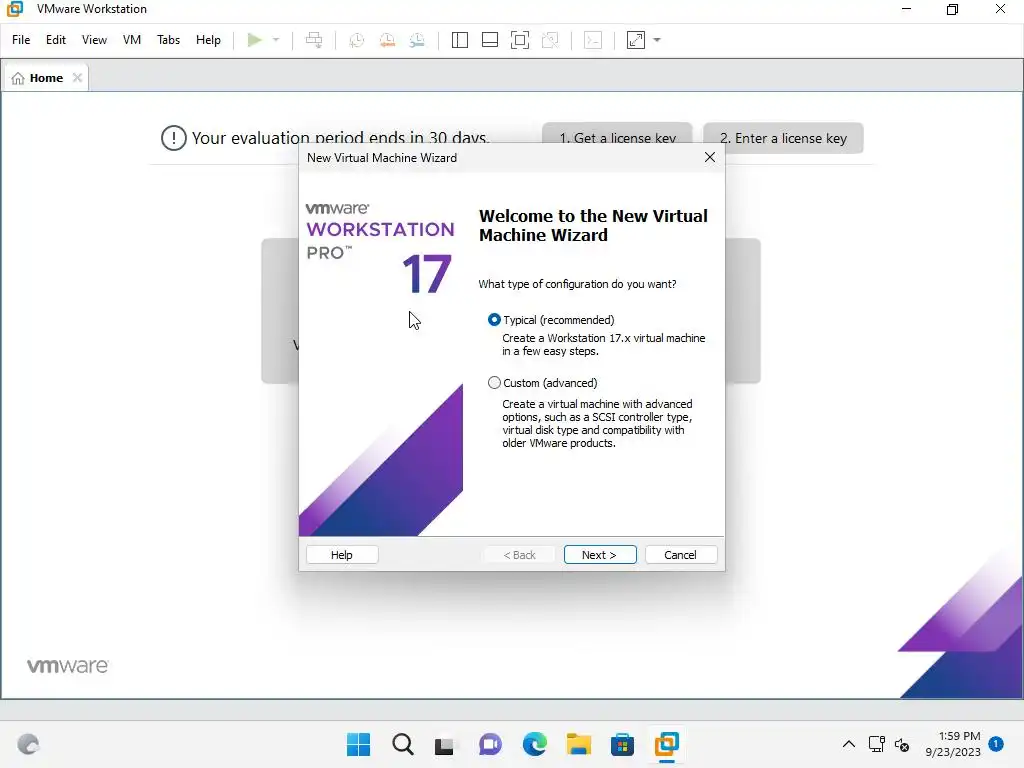The width and height of the screenshot is (1024, 768).
Task: Click the stretch guest display icon
Action: pos(636,40)
